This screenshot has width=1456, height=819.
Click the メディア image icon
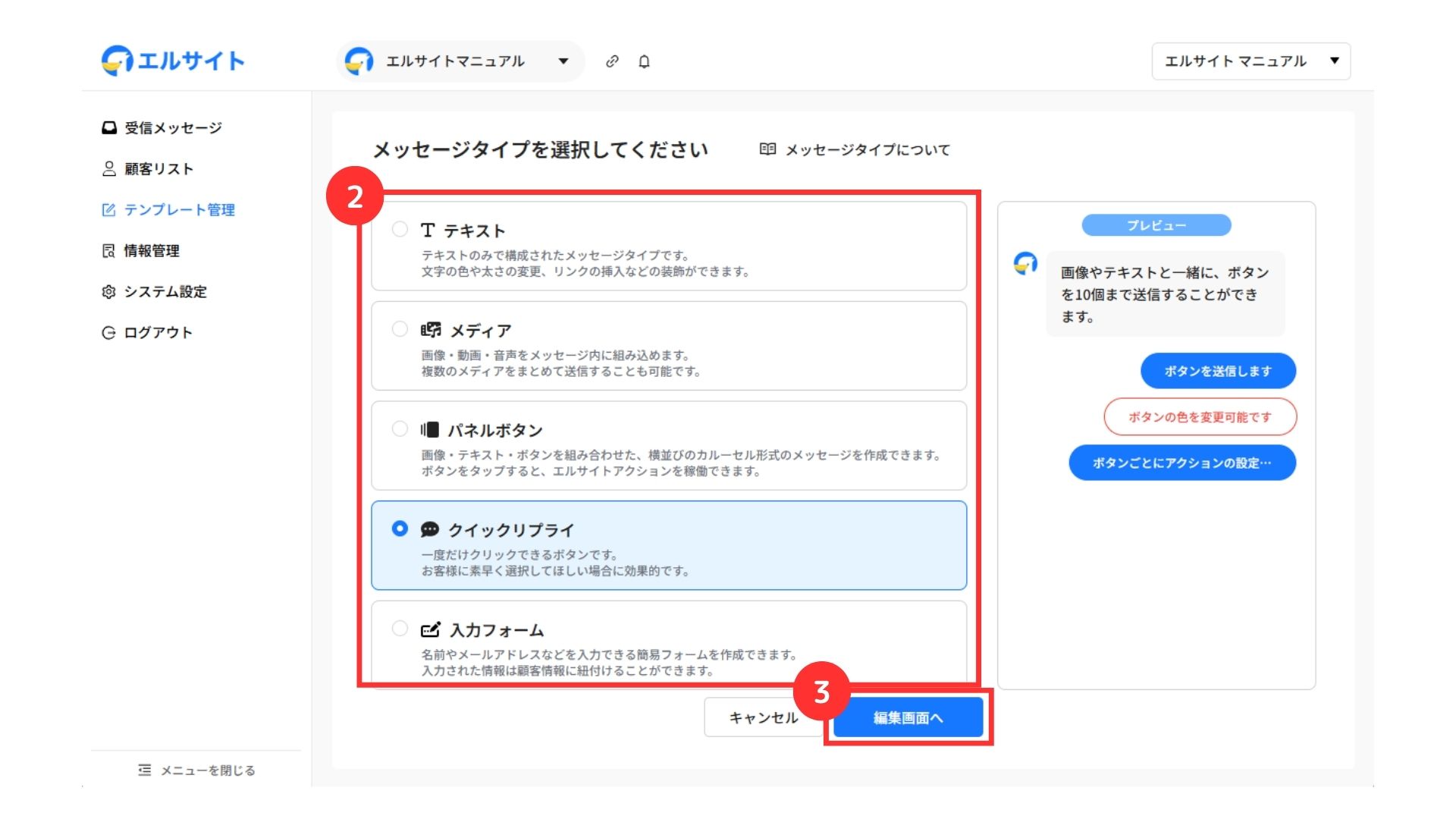click(x=431, y=330)
